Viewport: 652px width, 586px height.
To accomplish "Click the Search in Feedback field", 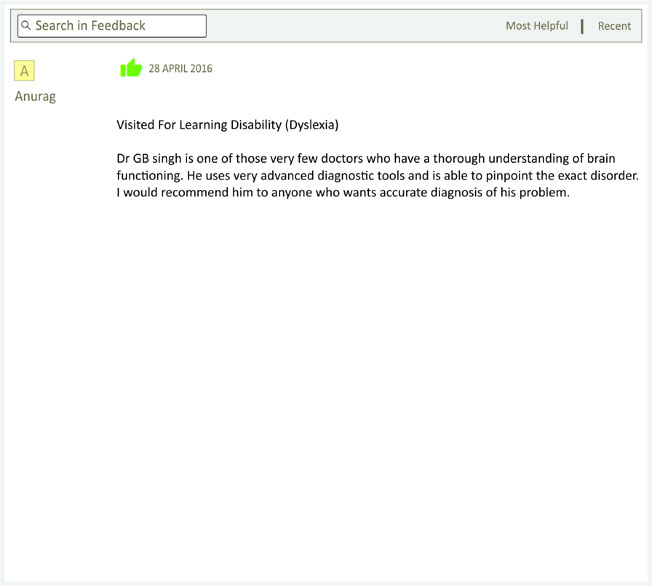I will pos(112,26).
